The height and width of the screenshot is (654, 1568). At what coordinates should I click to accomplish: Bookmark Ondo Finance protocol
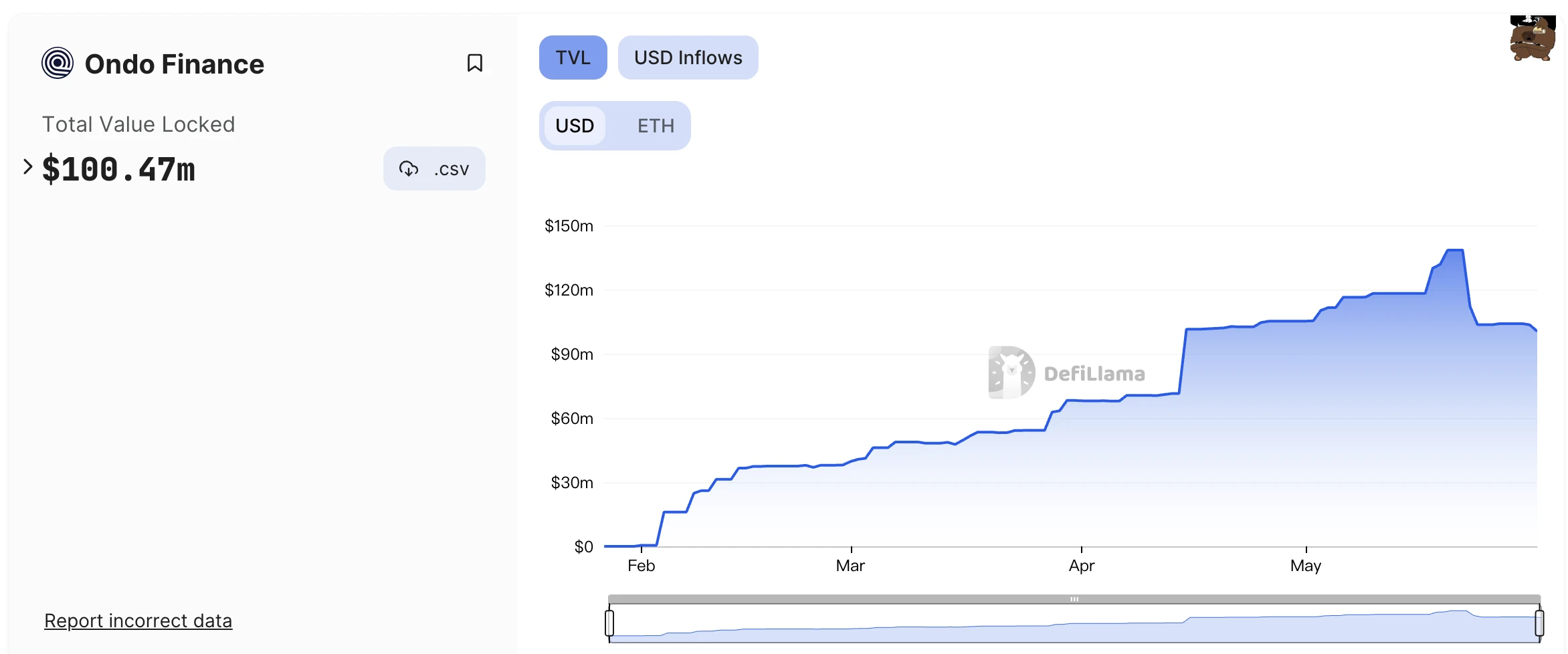coord(474,63)
